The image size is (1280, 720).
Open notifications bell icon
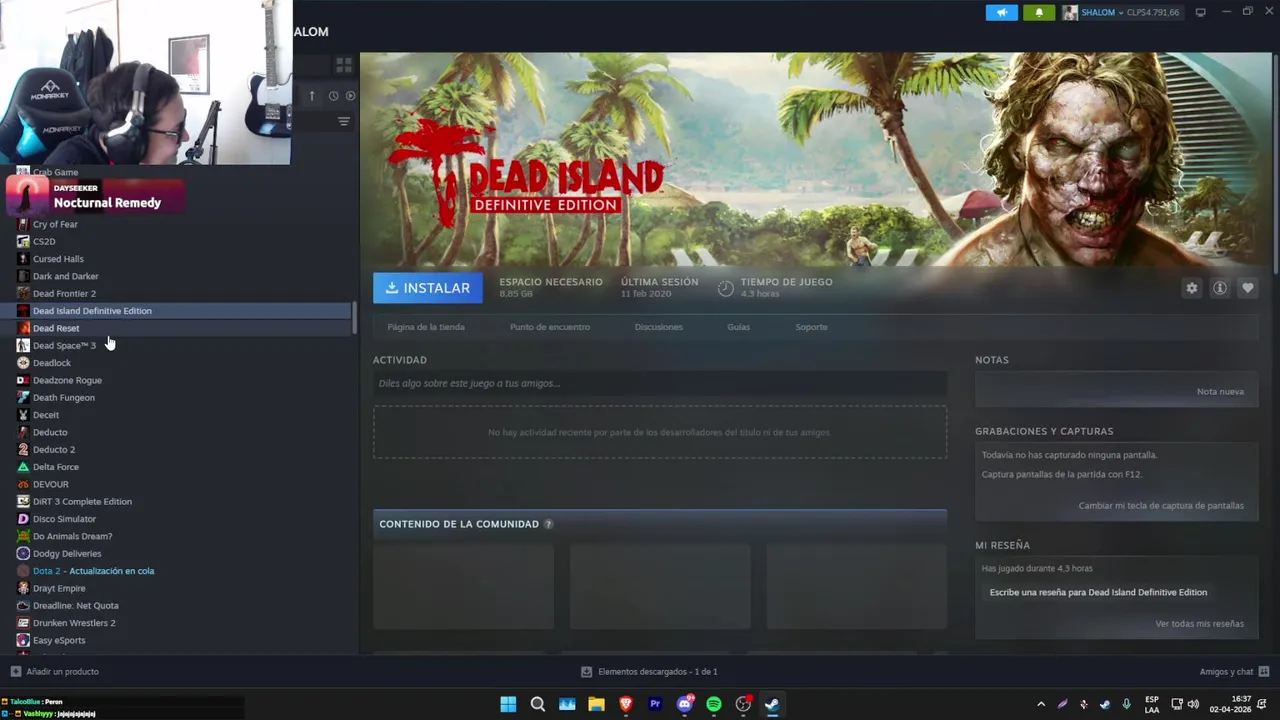[x=1039, y=12]
